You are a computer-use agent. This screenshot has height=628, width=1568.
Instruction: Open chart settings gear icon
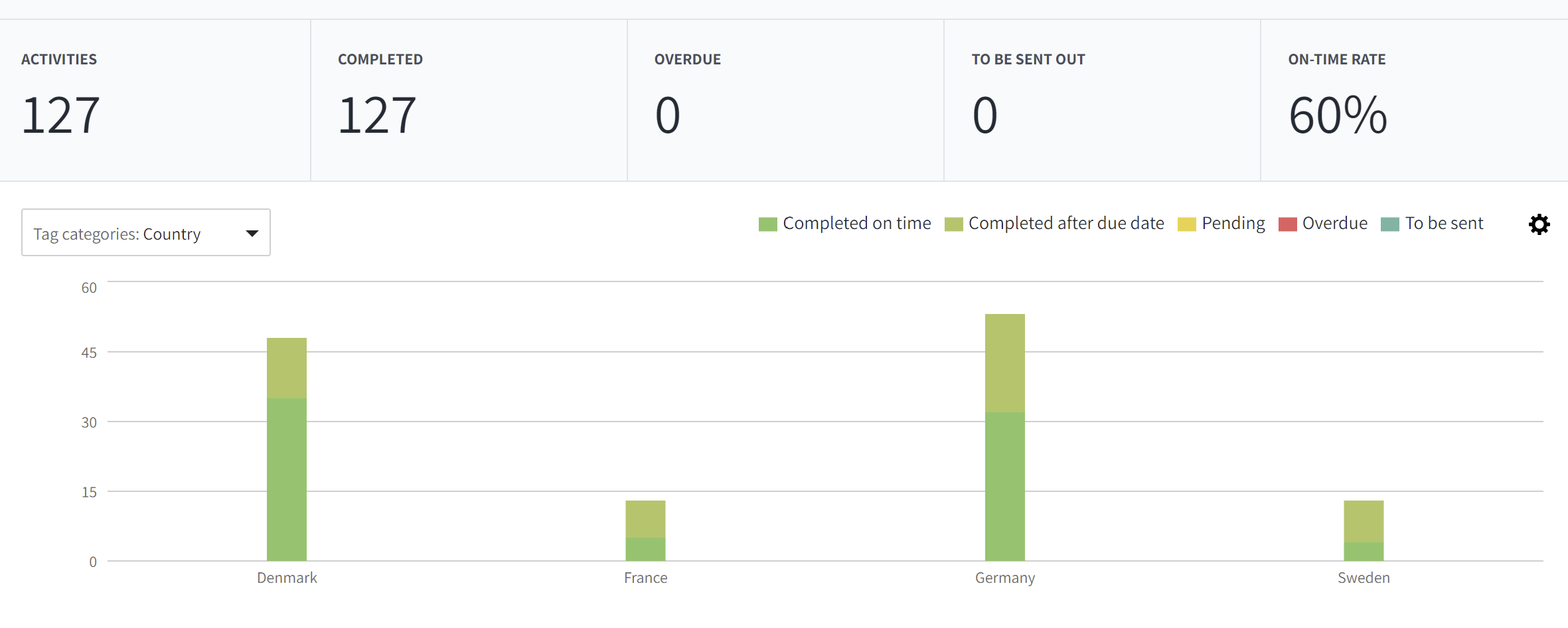[x=1539, y=224]
